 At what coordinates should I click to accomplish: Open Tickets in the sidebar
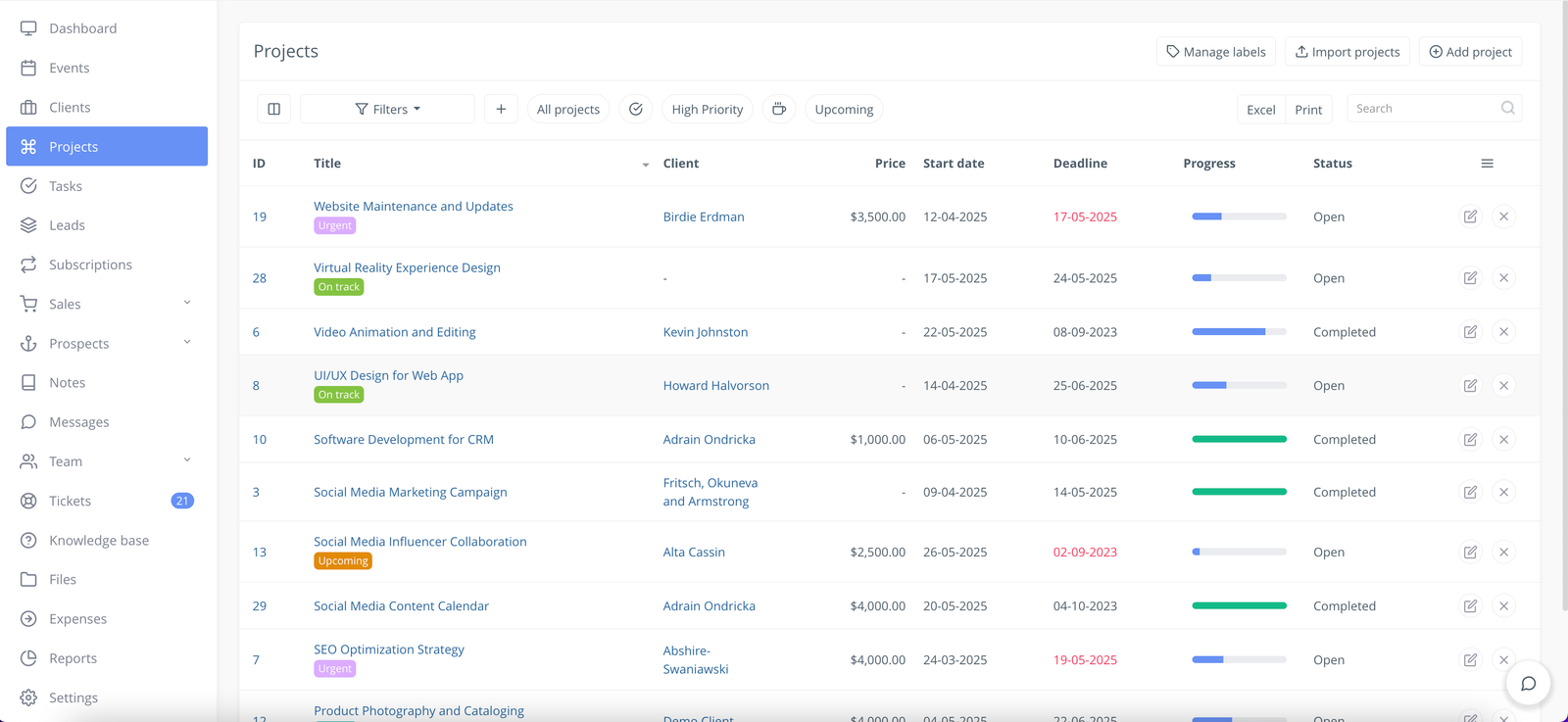71,501
